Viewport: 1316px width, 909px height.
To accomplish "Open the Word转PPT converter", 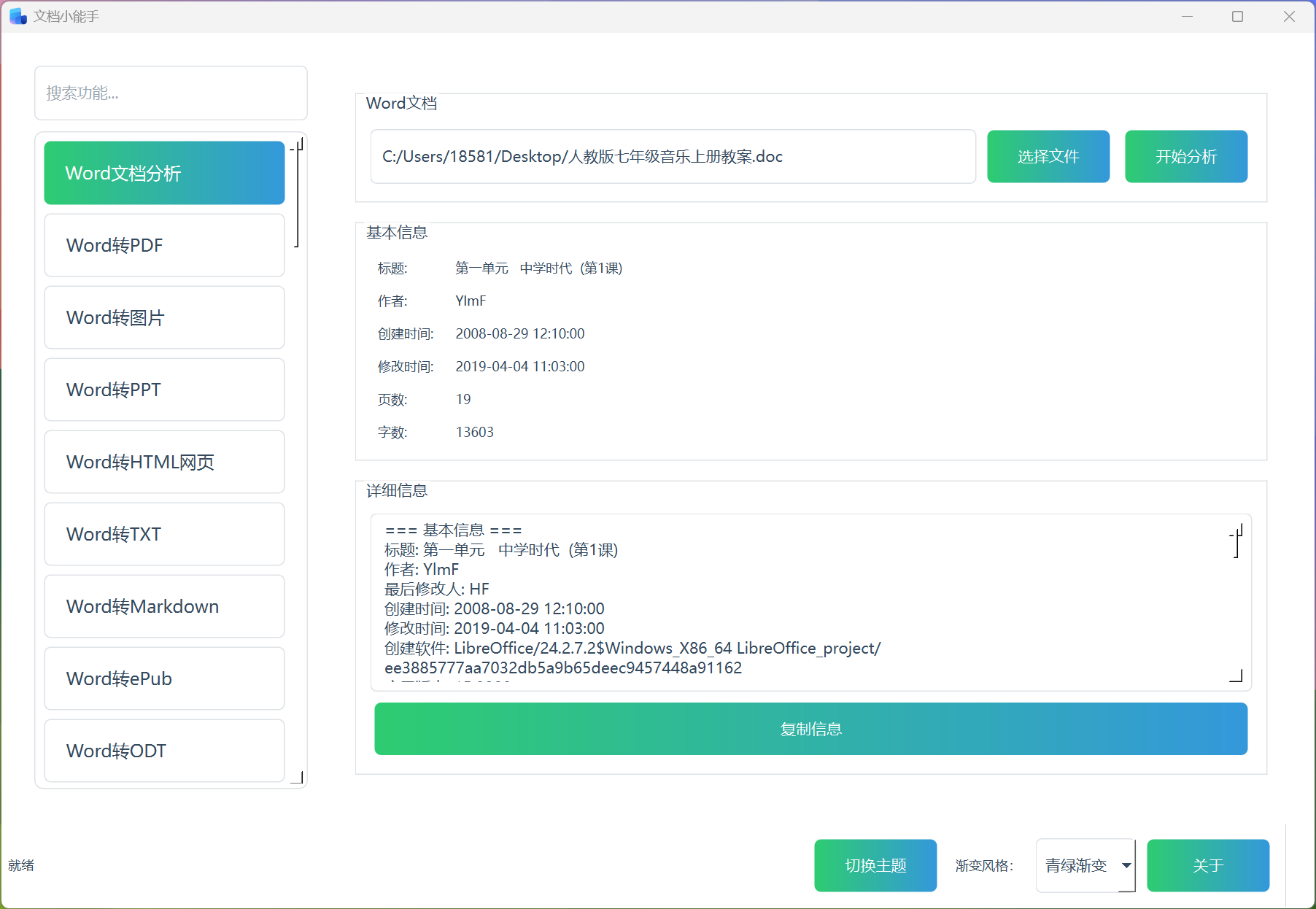I will [163, 390].
